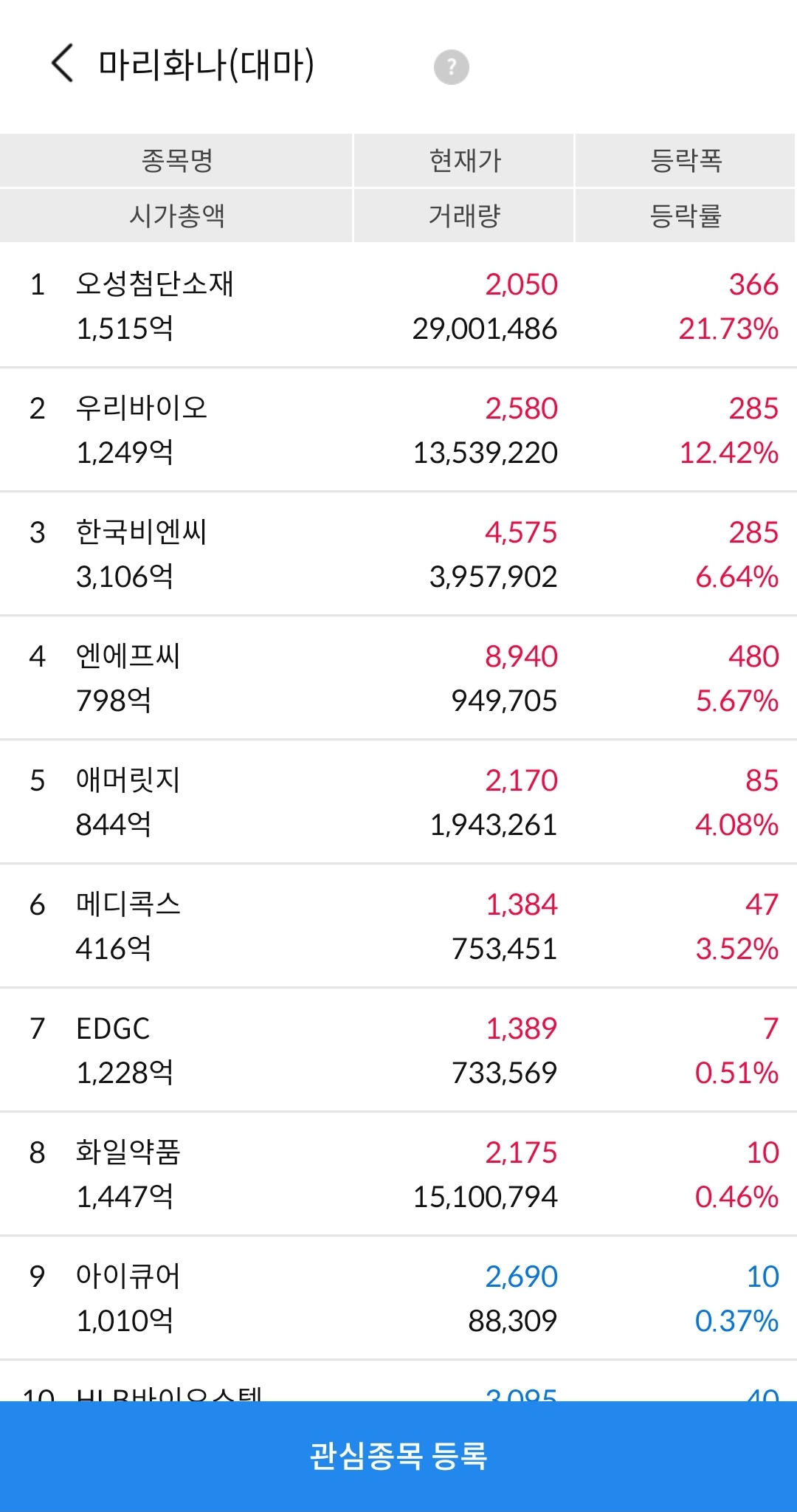This screenshot has height=1512, width=797.
Task: View details for 애머릿지
Action: 398,802
